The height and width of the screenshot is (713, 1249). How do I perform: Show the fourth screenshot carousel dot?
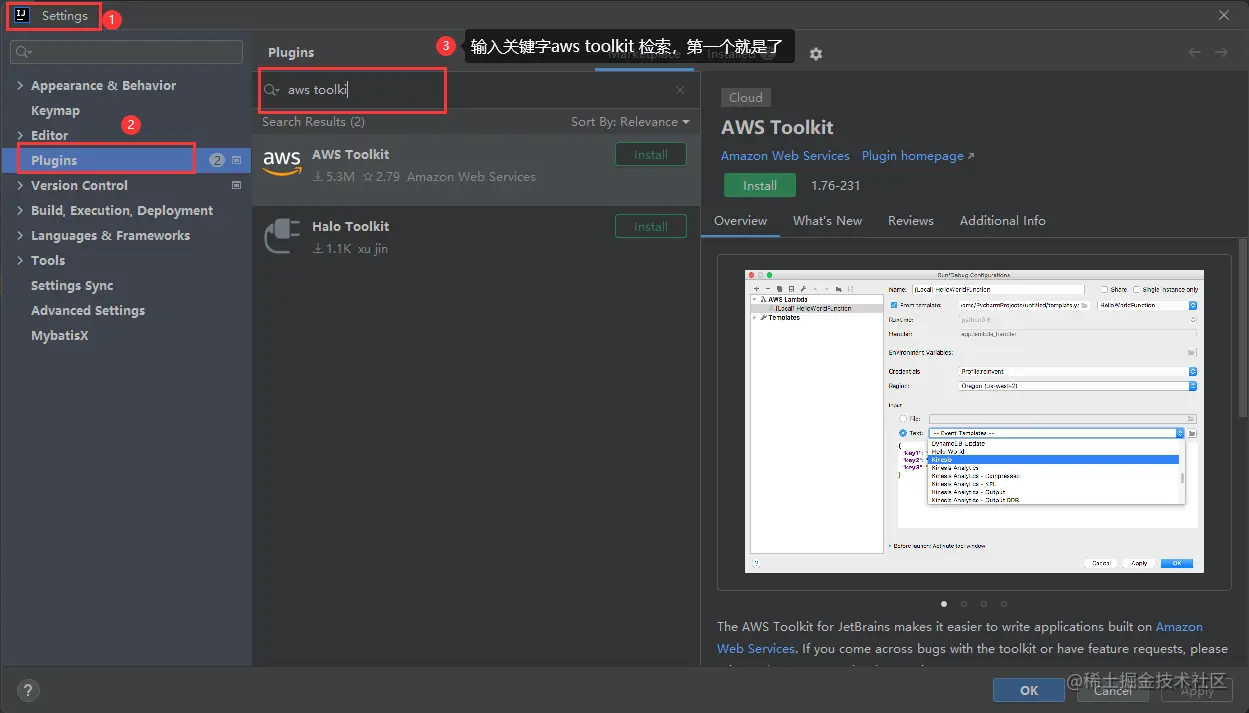[1004, 604]
